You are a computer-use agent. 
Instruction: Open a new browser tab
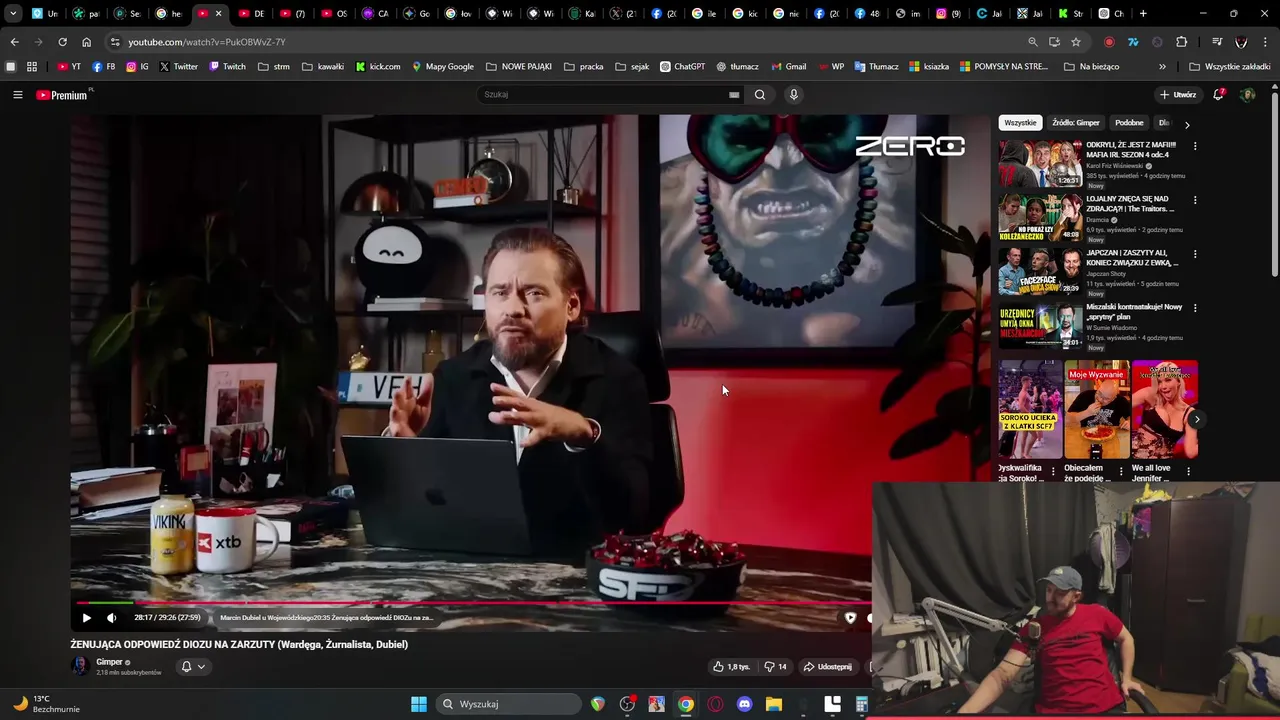tap(1143, 14)
